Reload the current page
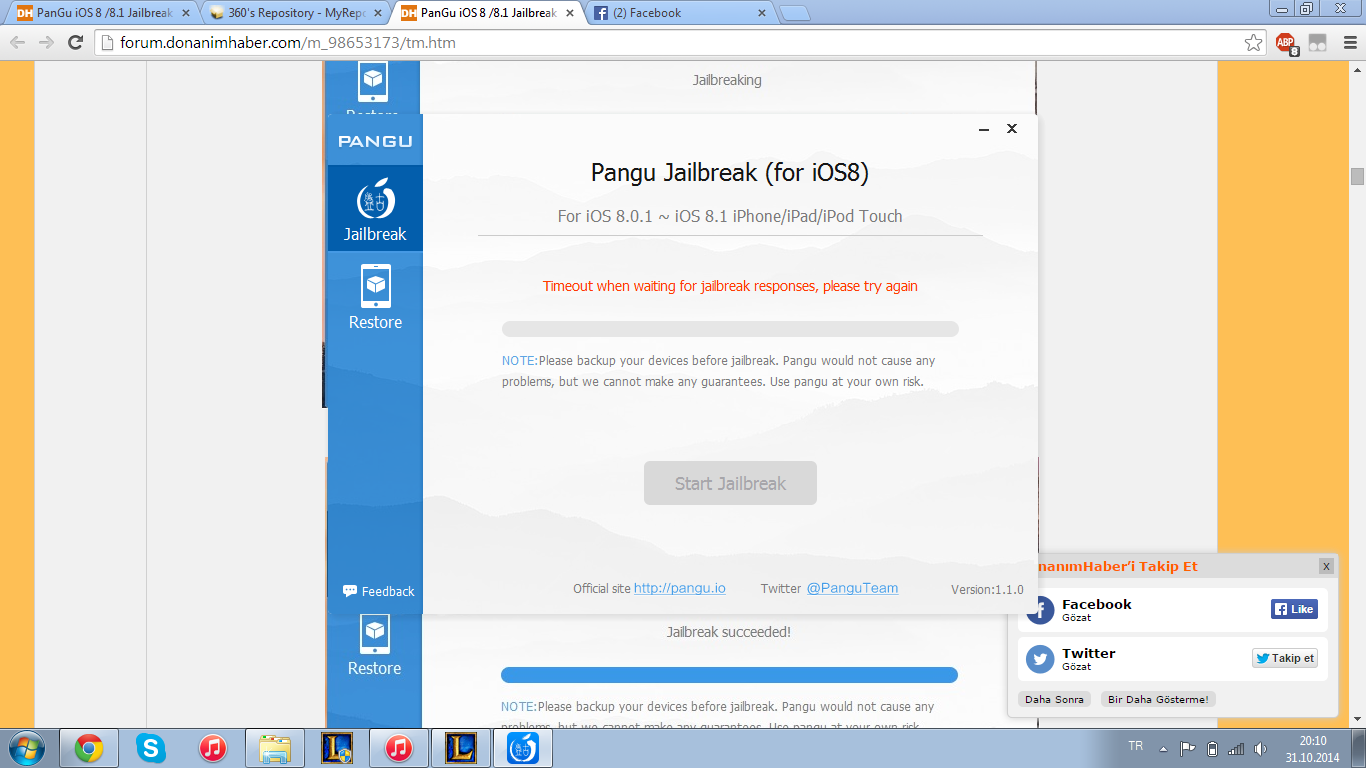The width and height of the screenshot is (1366, 768). point(75,43)
